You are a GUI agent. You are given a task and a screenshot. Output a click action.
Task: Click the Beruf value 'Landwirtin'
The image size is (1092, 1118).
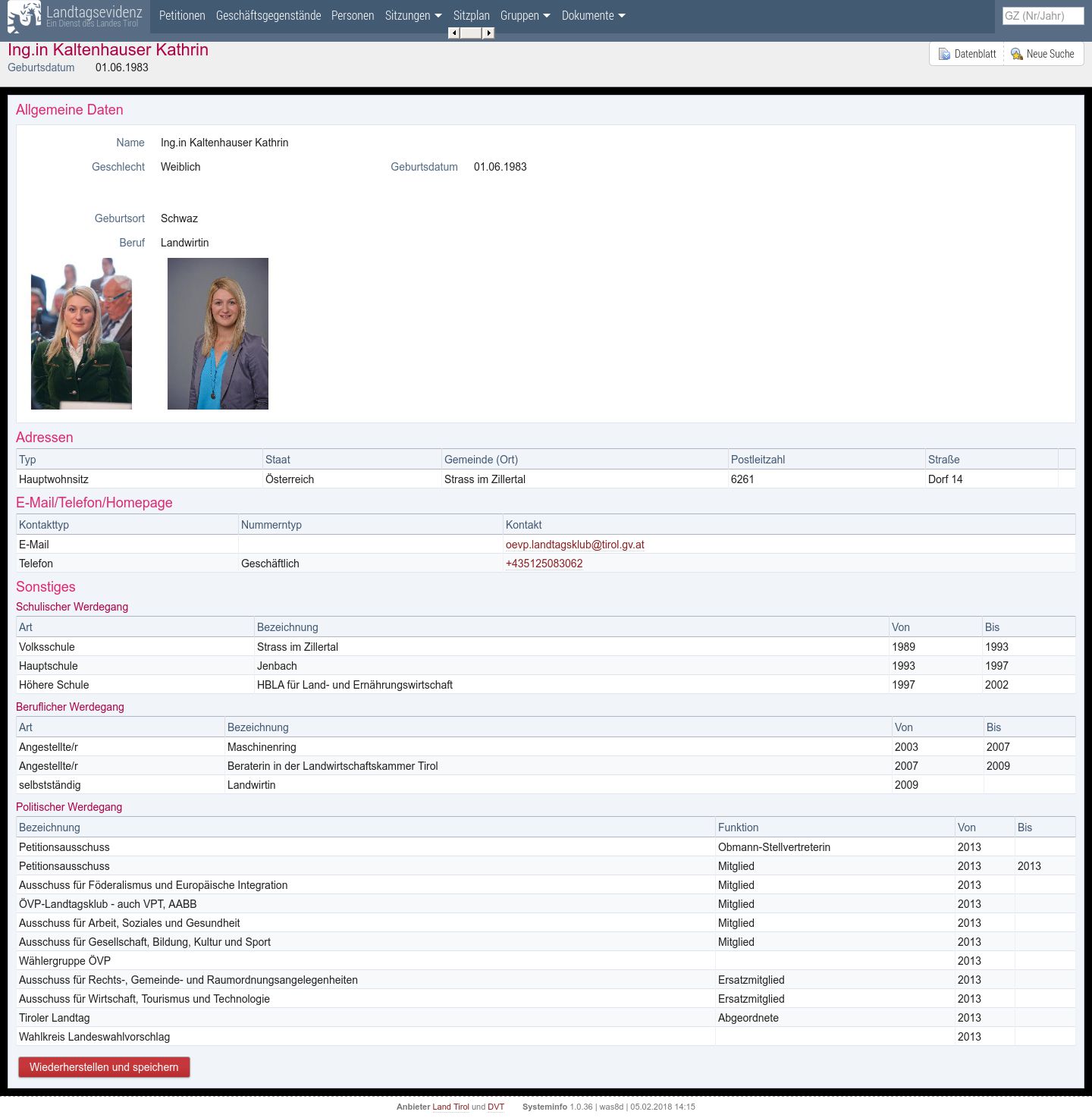coord(185,243)
